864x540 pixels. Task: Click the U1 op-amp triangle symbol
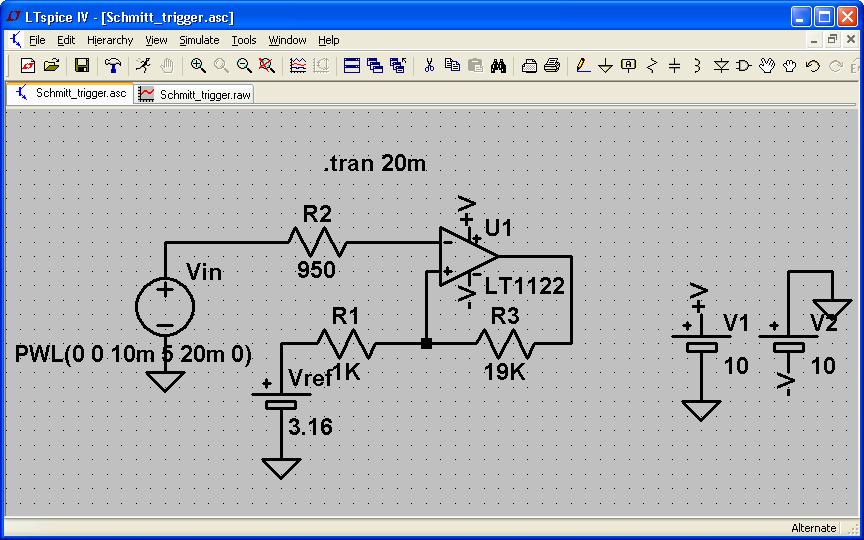click(468, 256)
